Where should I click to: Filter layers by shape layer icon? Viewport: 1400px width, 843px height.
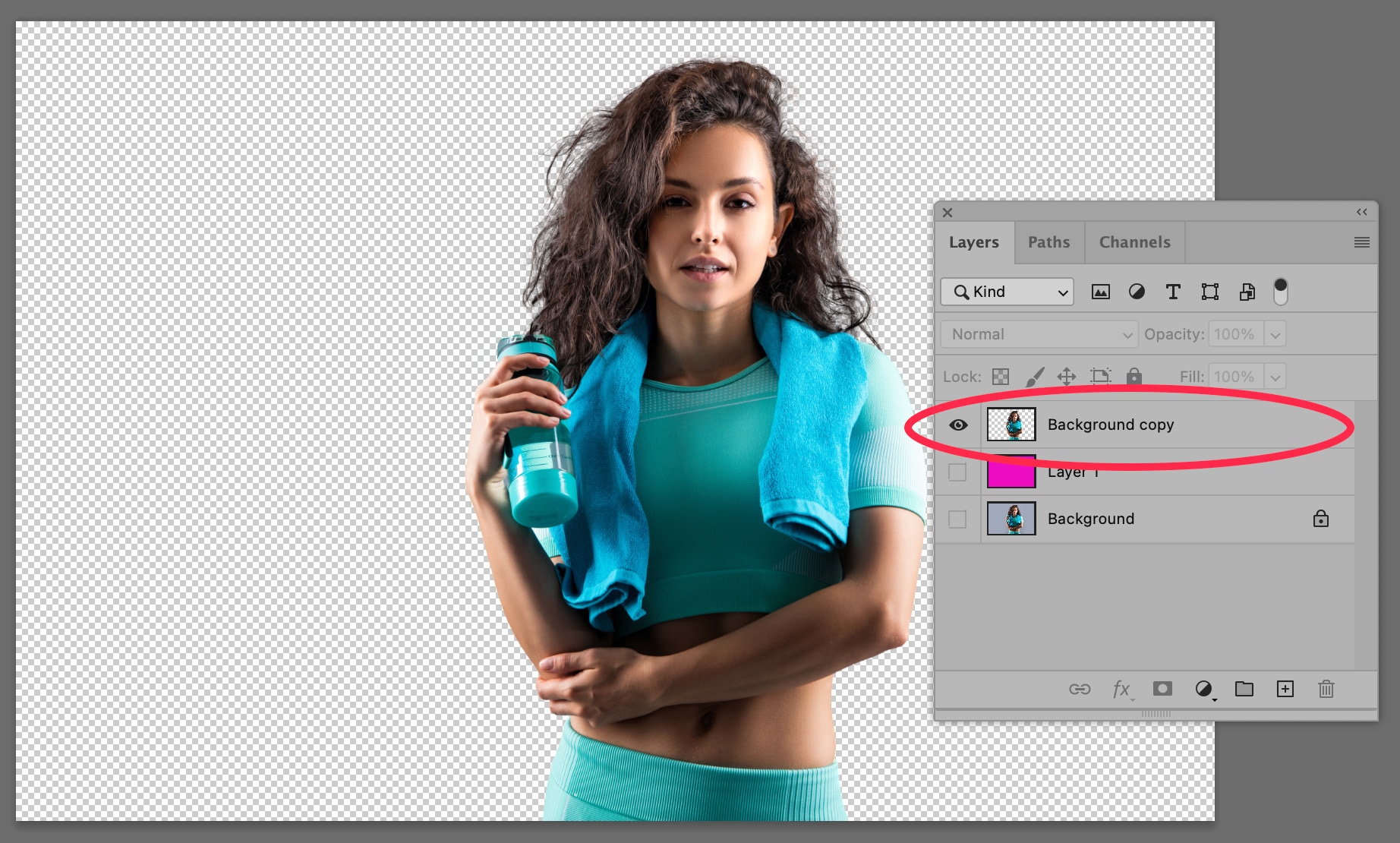click(1209, 292)
